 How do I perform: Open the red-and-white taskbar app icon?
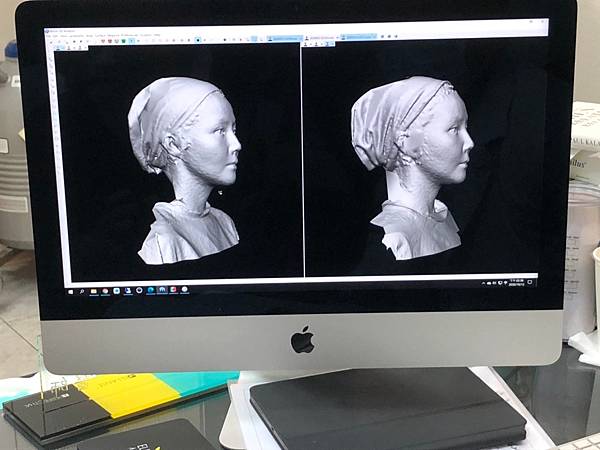click(173, 290)
